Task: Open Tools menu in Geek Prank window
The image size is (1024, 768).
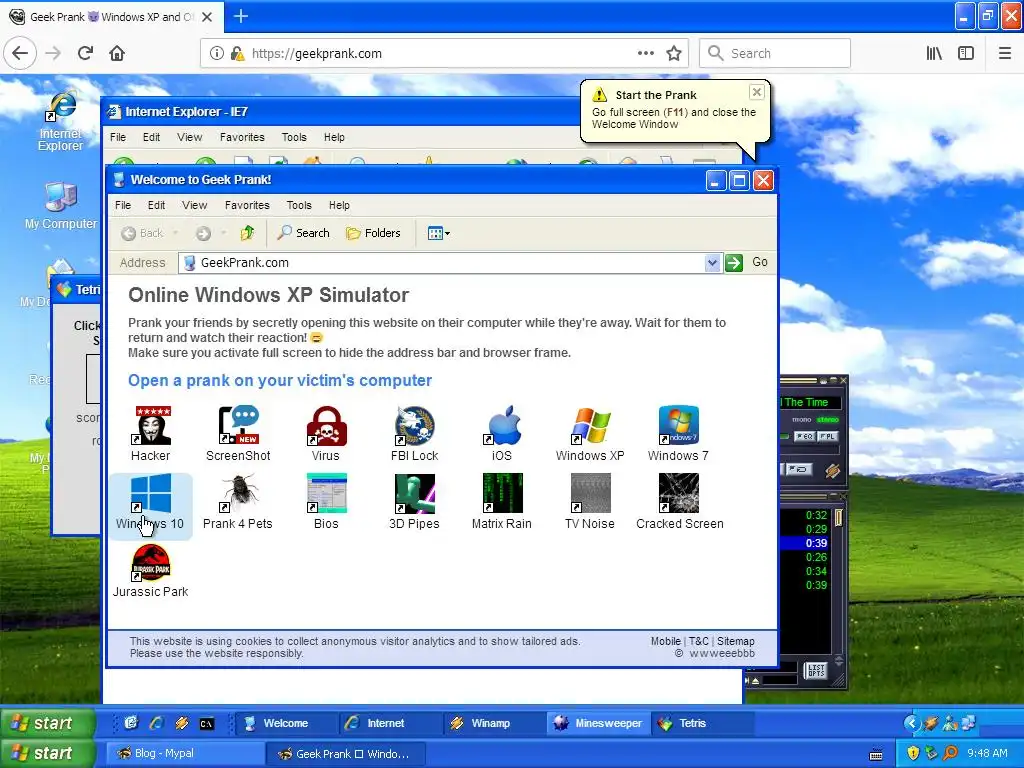Action: pyautogui.click(x=299, y=205)
